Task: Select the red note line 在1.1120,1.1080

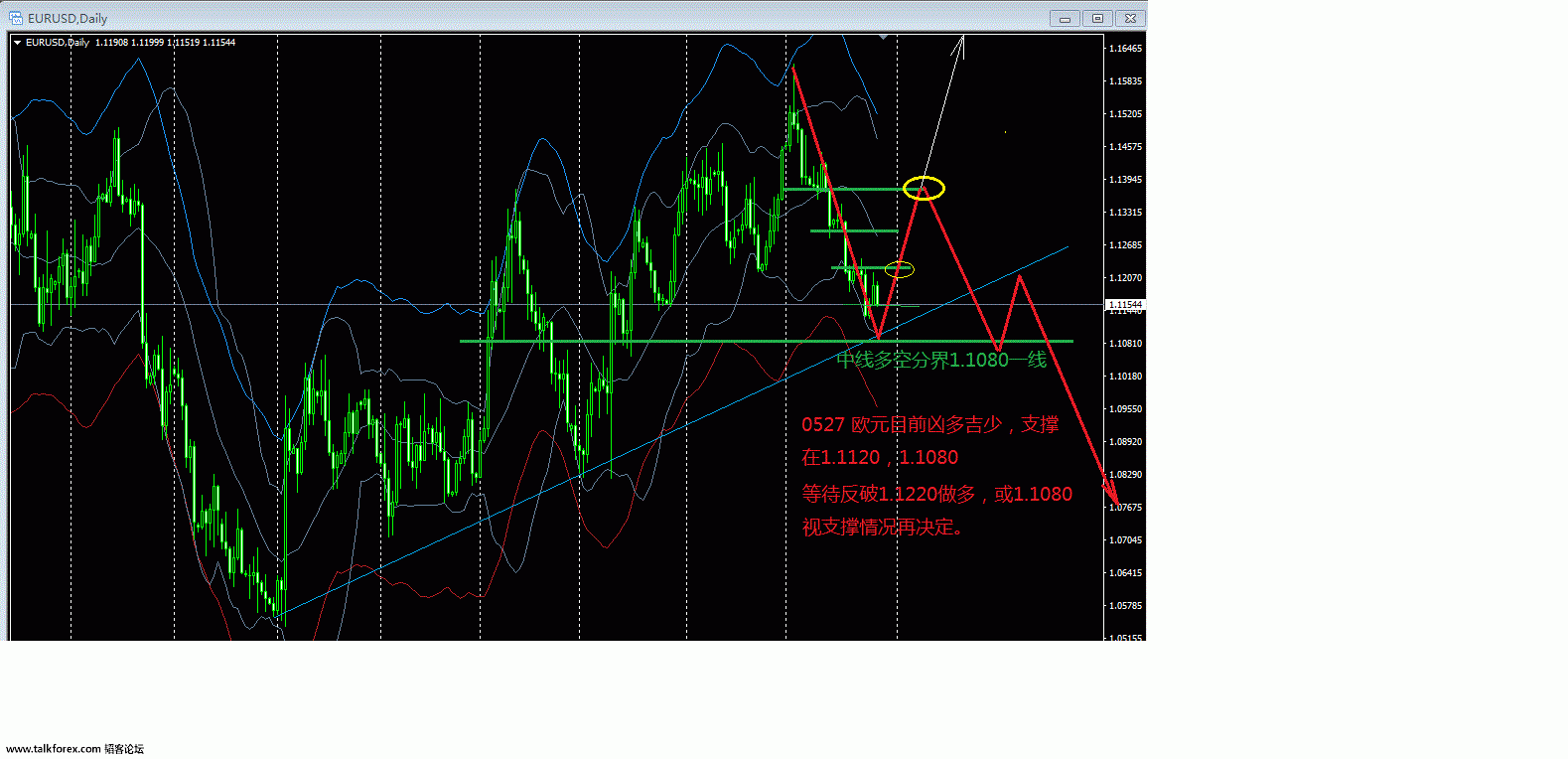Action: click(880, 457)
